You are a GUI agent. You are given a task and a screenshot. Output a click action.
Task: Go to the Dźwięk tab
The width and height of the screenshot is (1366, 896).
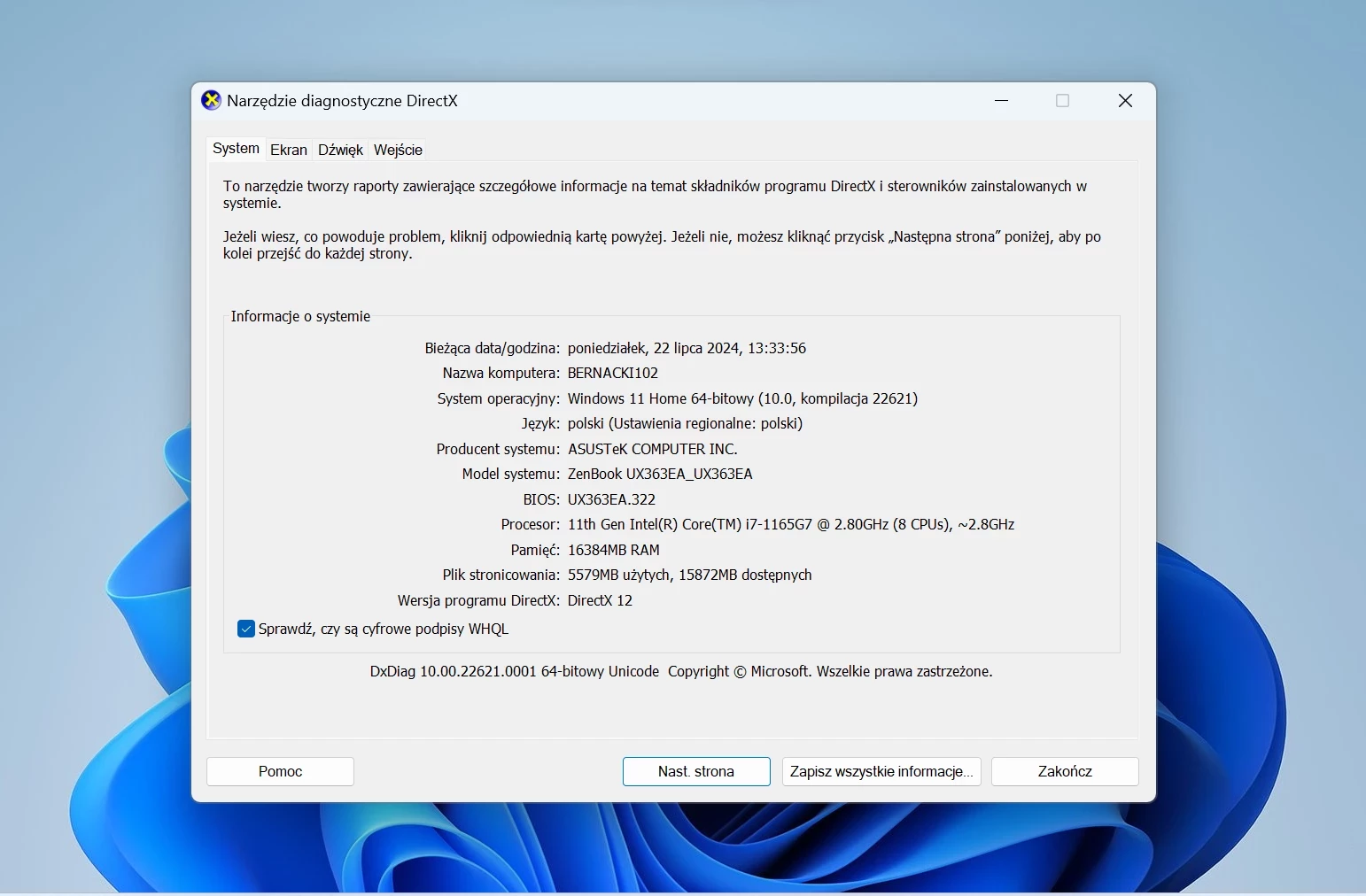[x=340, y=150]
